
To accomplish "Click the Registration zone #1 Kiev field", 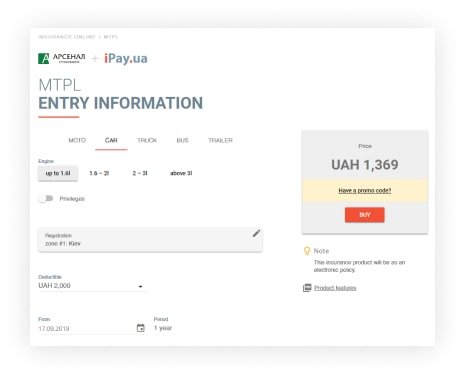I will click(x=150, y=240).
